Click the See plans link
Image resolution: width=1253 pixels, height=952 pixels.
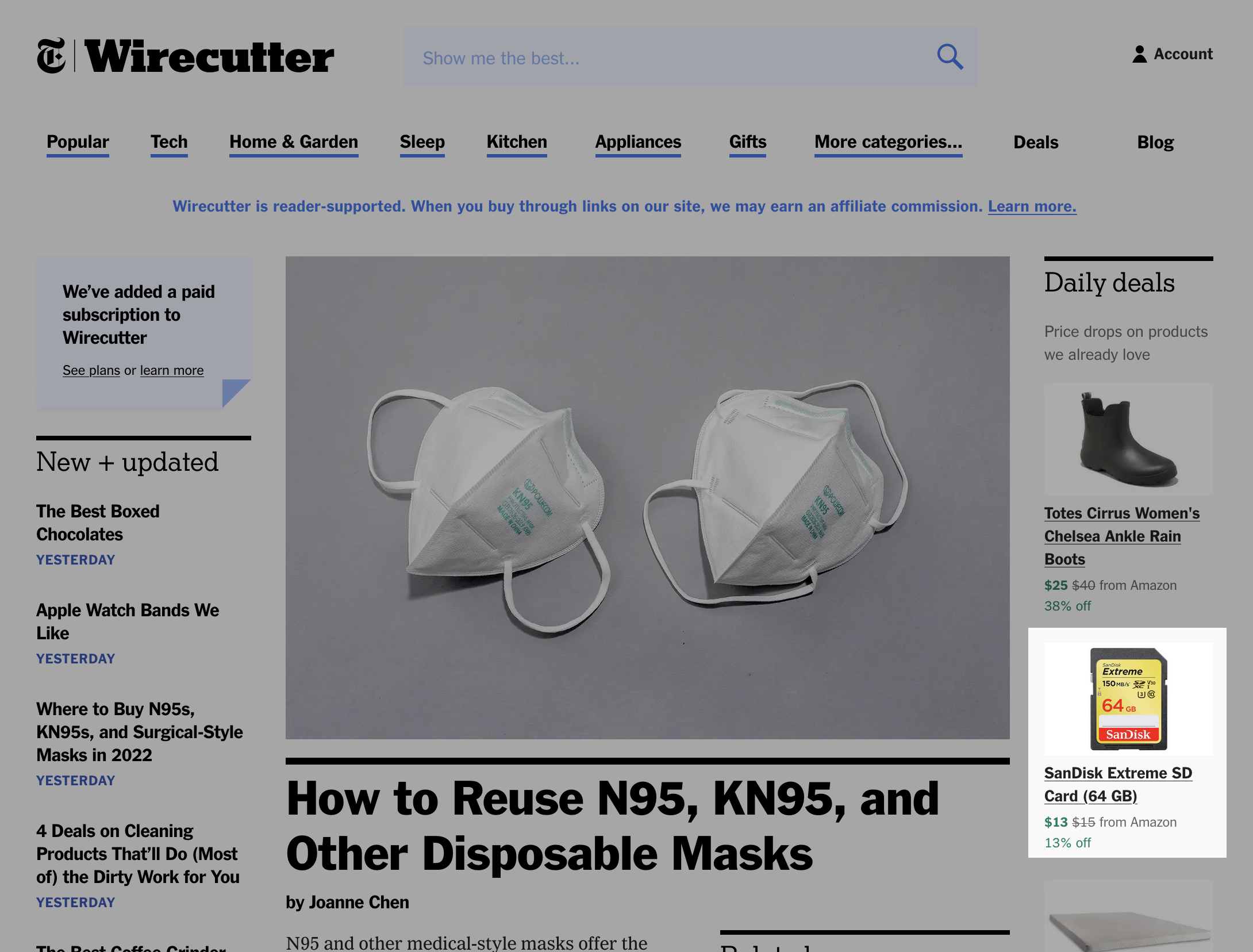[91, 370]
